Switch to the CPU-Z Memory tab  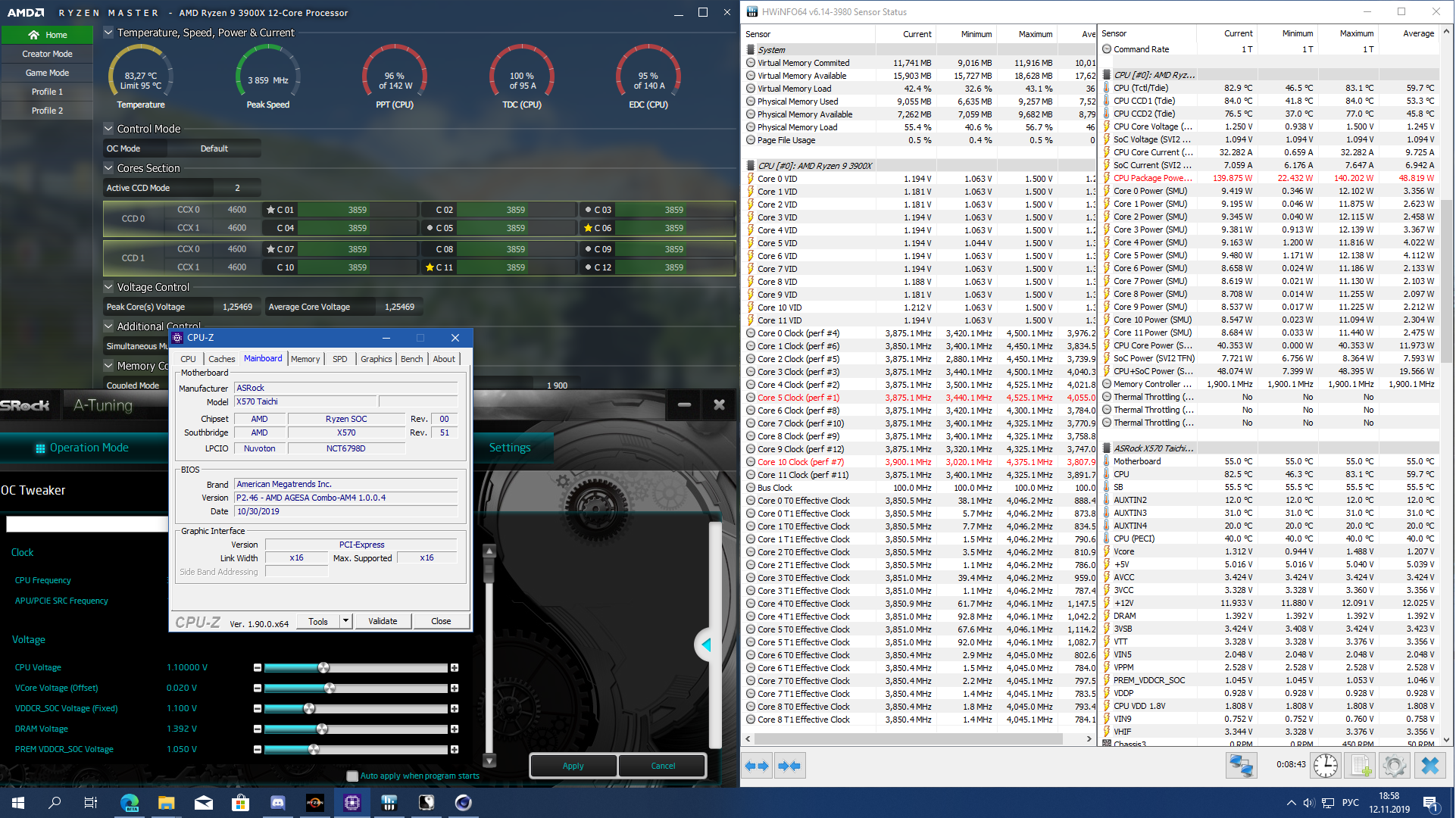point(305,359)
